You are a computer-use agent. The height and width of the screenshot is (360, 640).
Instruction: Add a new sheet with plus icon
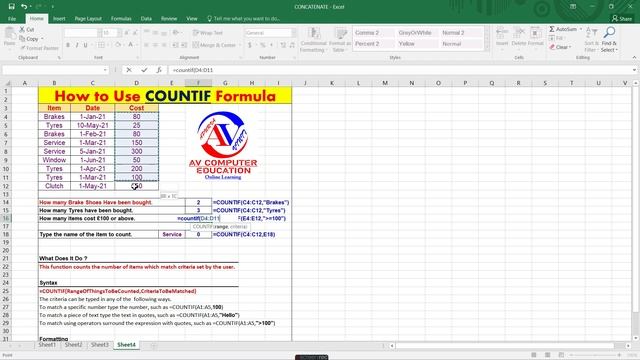[x=153, y=346]
